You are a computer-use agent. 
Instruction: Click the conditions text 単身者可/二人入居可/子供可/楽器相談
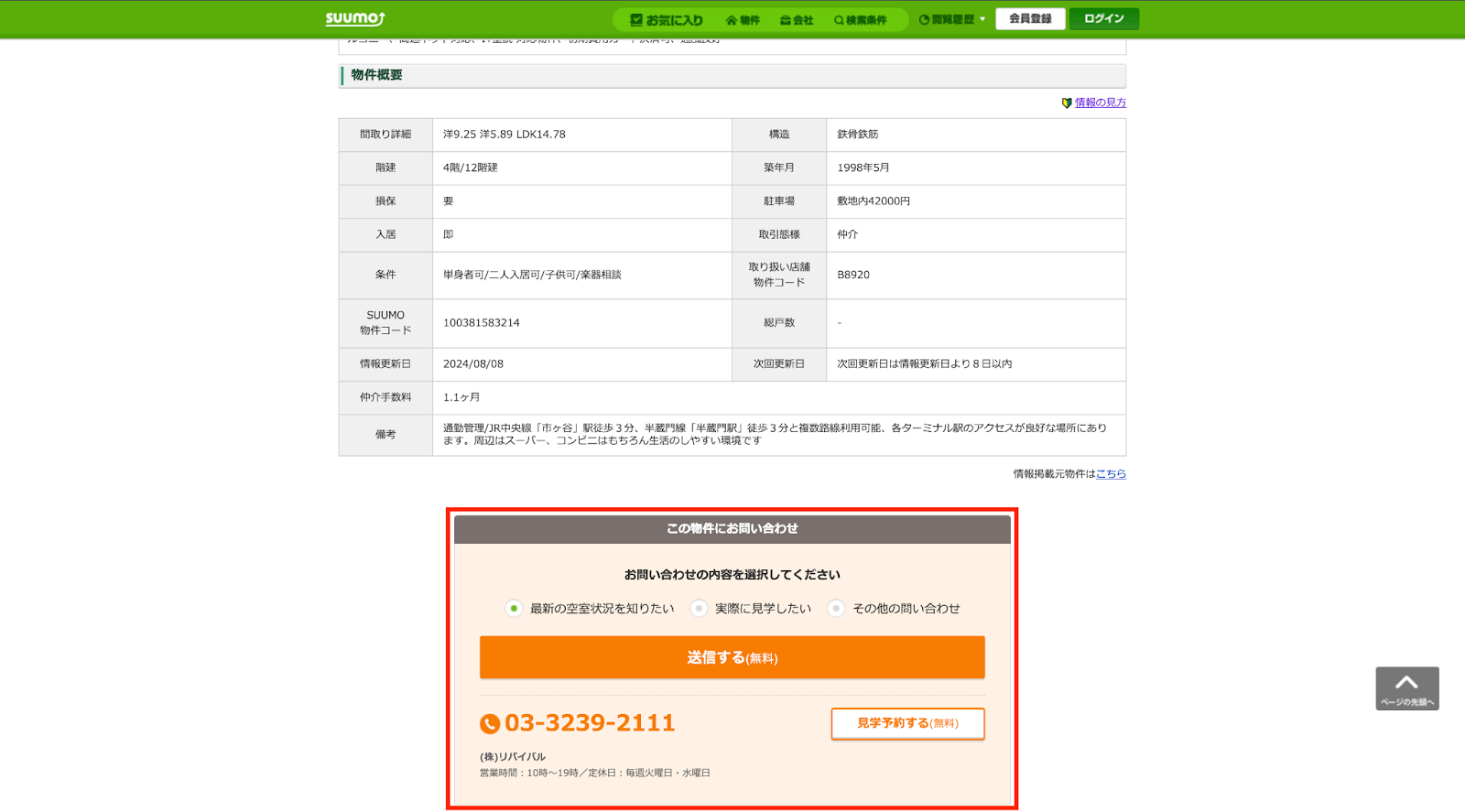tap(532, 275)
